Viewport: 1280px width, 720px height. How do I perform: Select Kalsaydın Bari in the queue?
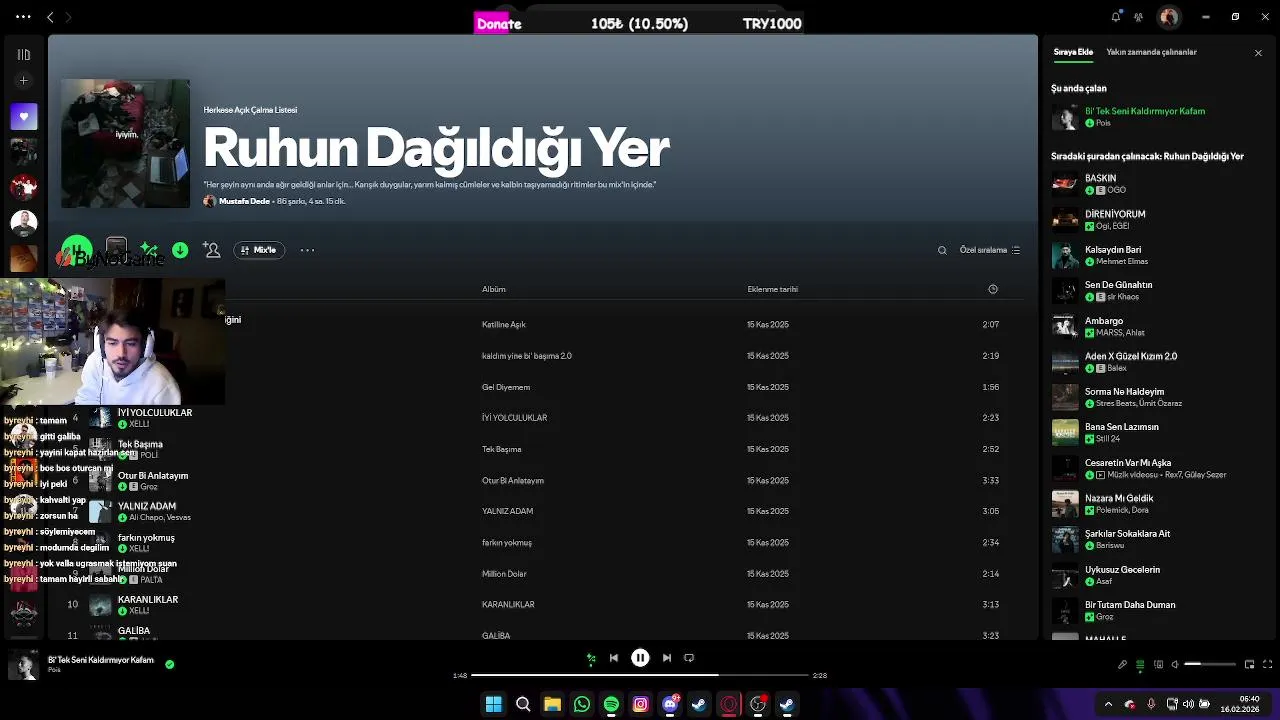[1113, 250]
